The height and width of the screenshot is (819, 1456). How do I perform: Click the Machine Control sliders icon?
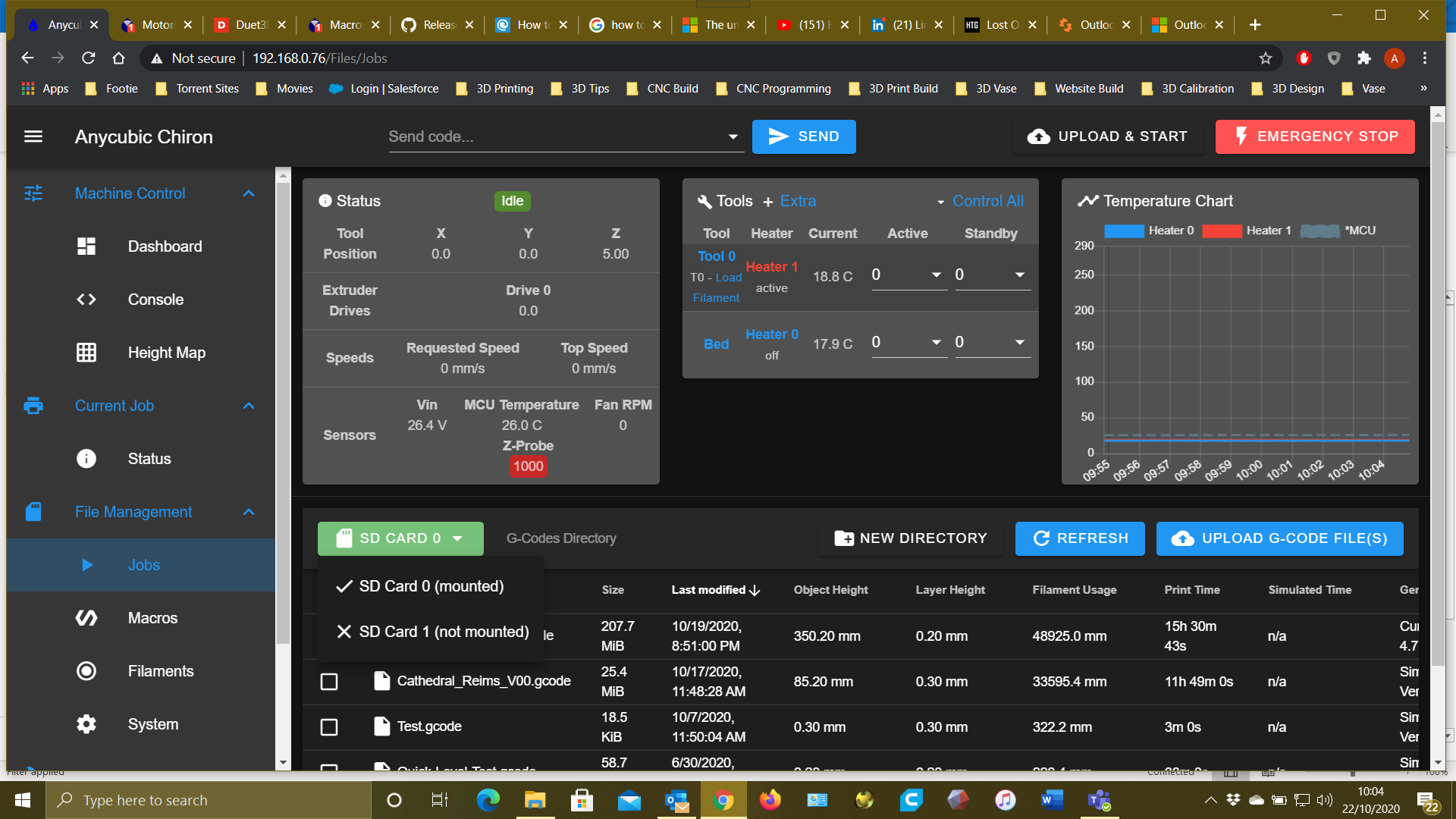coord(33,193)
